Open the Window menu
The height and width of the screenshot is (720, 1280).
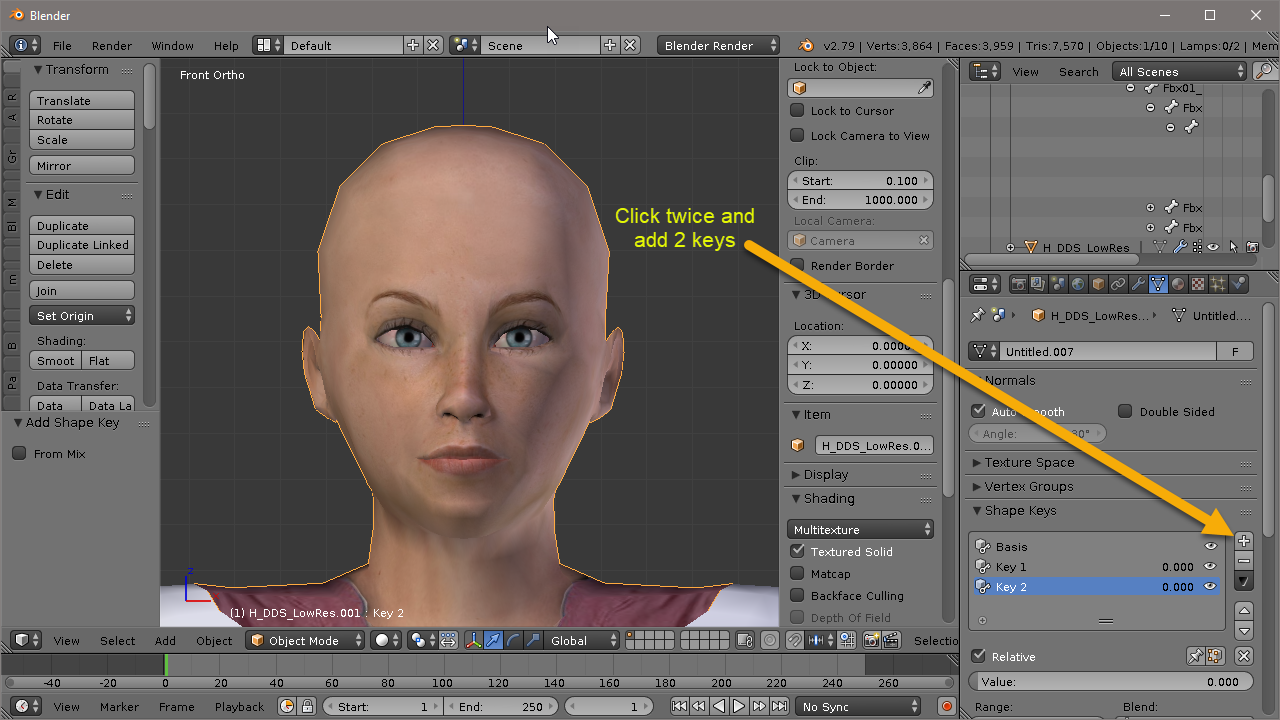pos(172,46)
